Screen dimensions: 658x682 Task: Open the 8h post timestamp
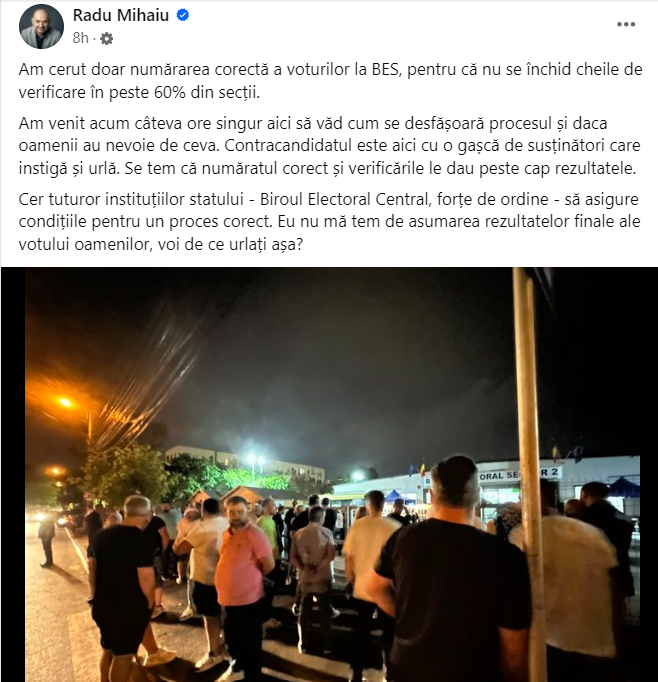[80, 38]
